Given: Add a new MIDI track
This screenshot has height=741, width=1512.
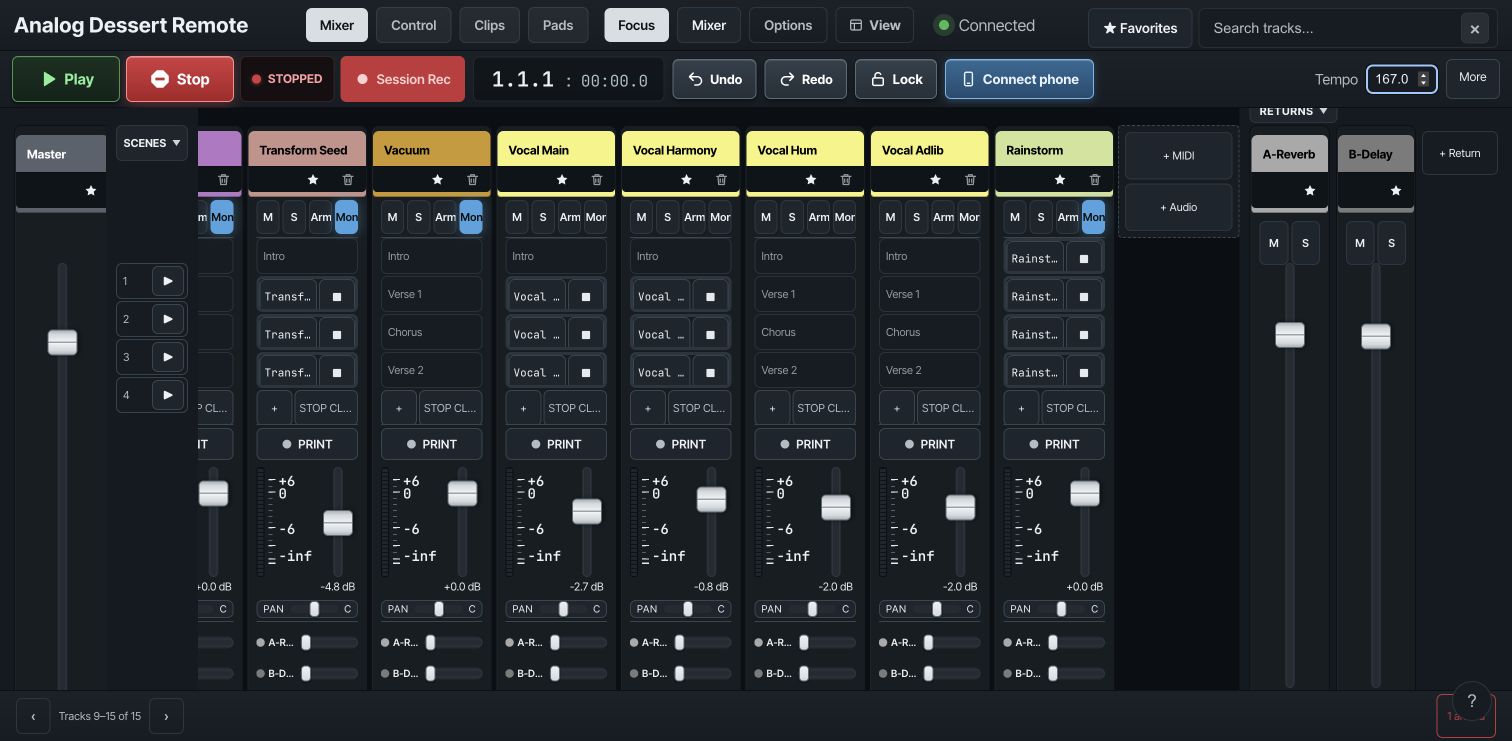Looking at the screenshot, I should click(1179, 156).
